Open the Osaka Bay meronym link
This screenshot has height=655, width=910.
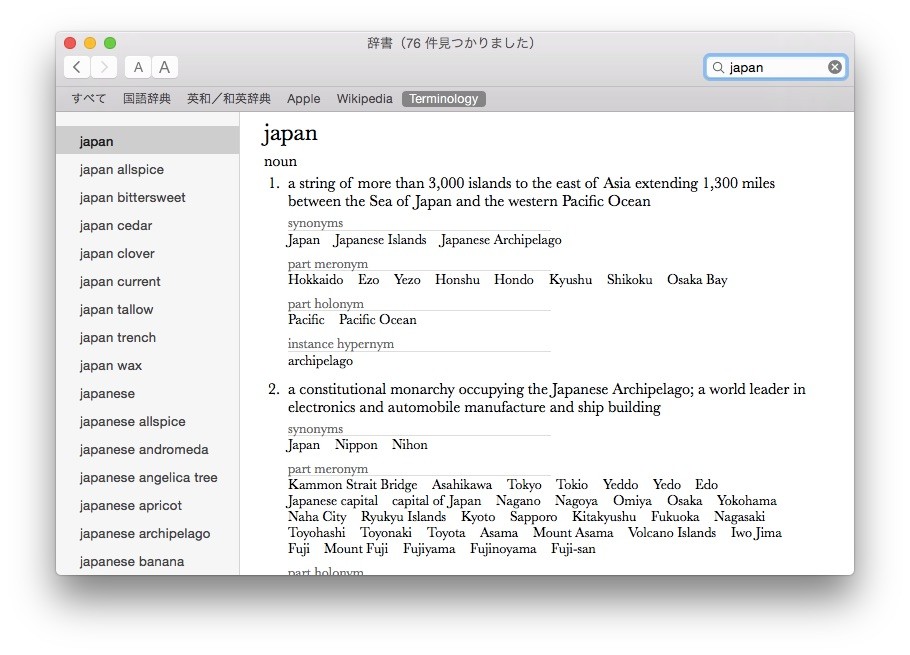[697, 280]
